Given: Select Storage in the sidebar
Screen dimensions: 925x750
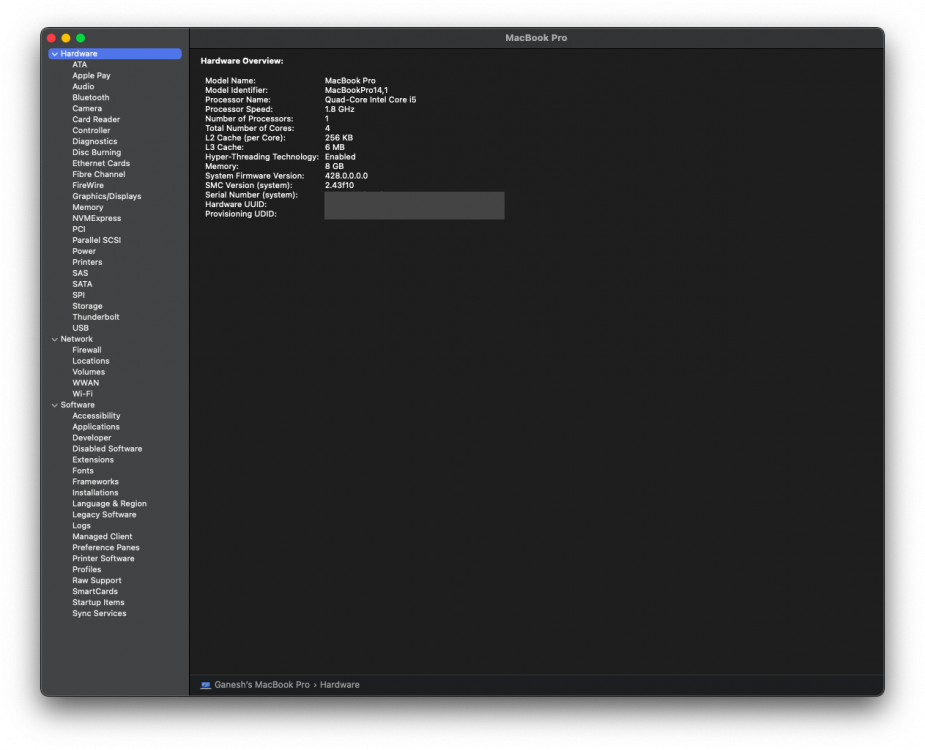Looking at the screenshot, I should pyautogui.click(x=87, y=306).
